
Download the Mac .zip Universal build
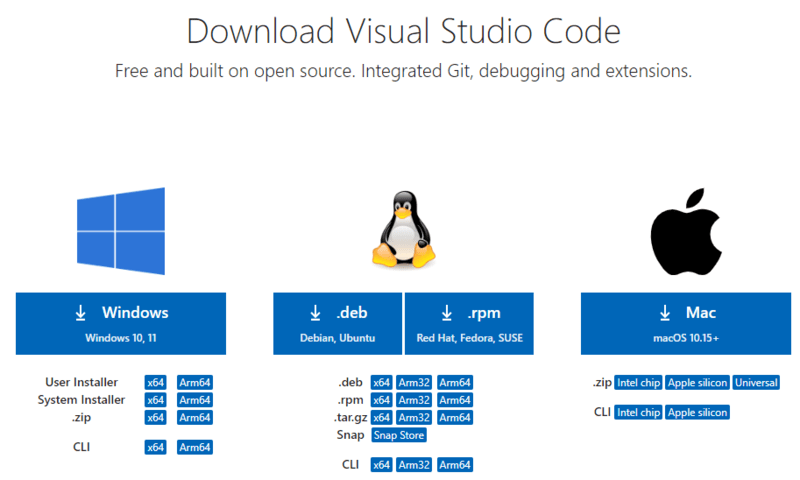pos(756,383)
